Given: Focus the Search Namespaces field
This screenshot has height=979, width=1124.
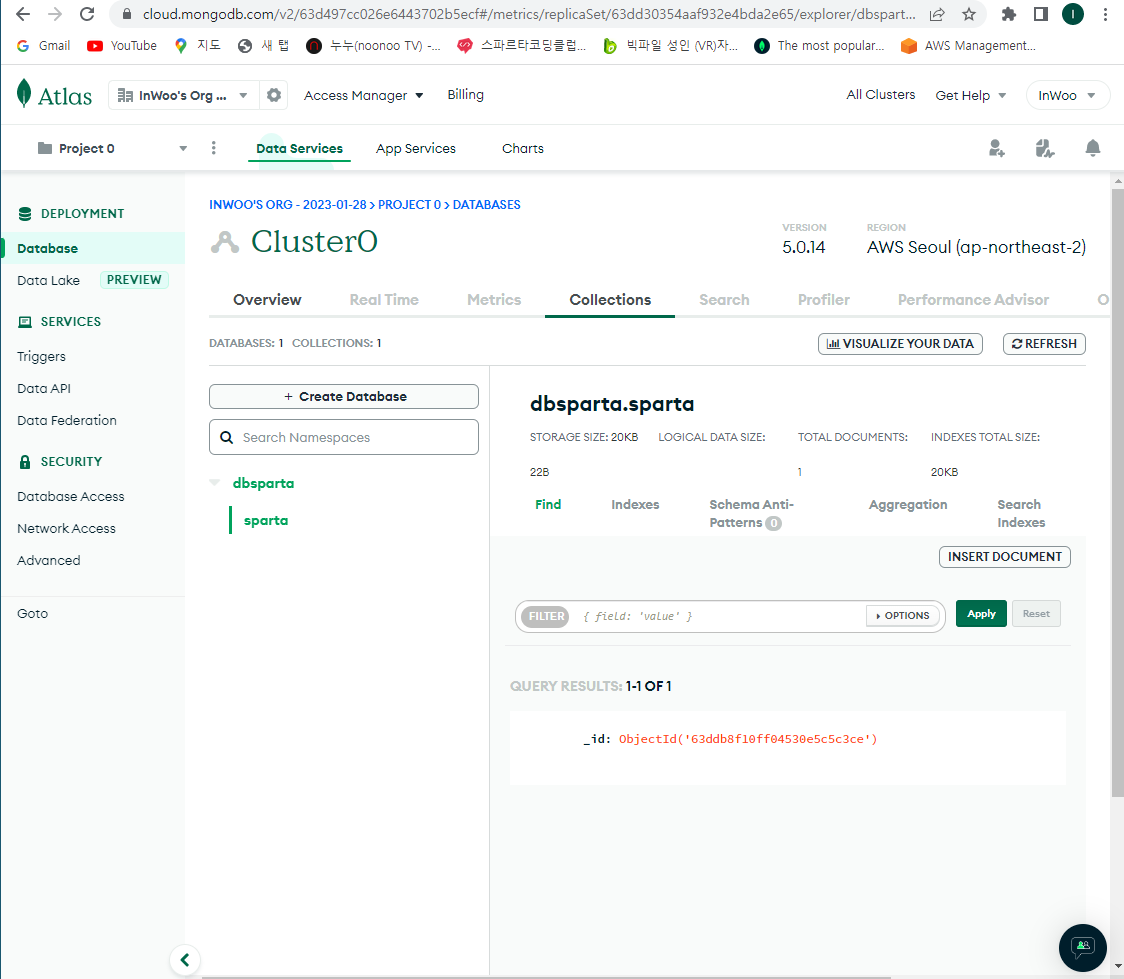Looking at the screenshot, I should [344, 437].
